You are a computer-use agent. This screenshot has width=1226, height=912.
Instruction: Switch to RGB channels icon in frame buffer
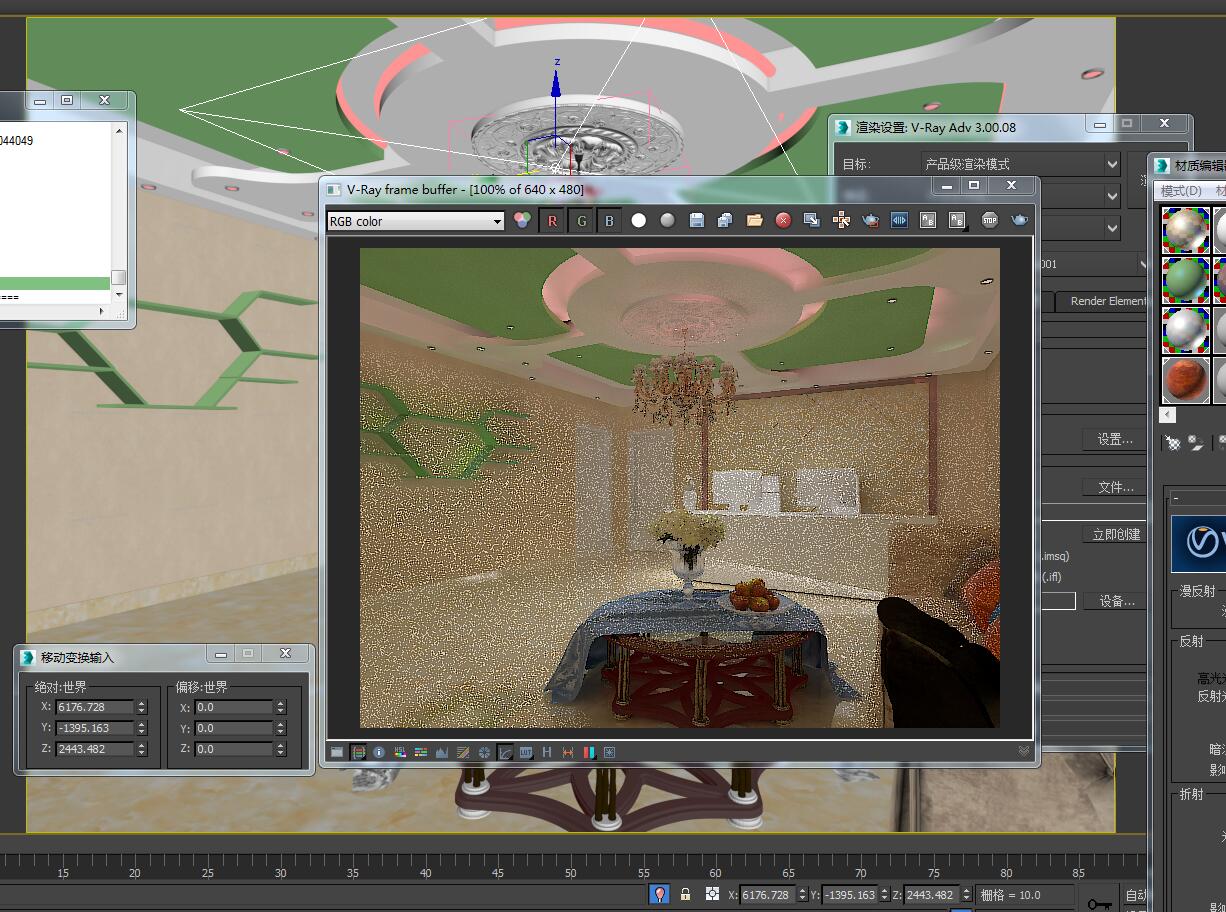pos(522,221)
